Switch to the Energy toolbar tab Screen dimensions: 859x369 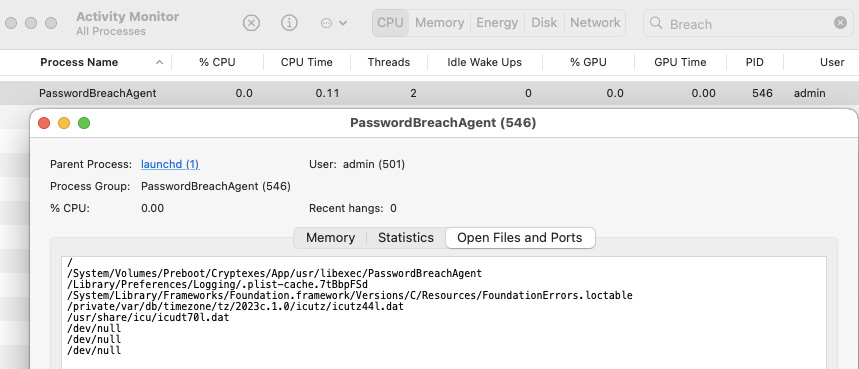(x=497, y=23)
